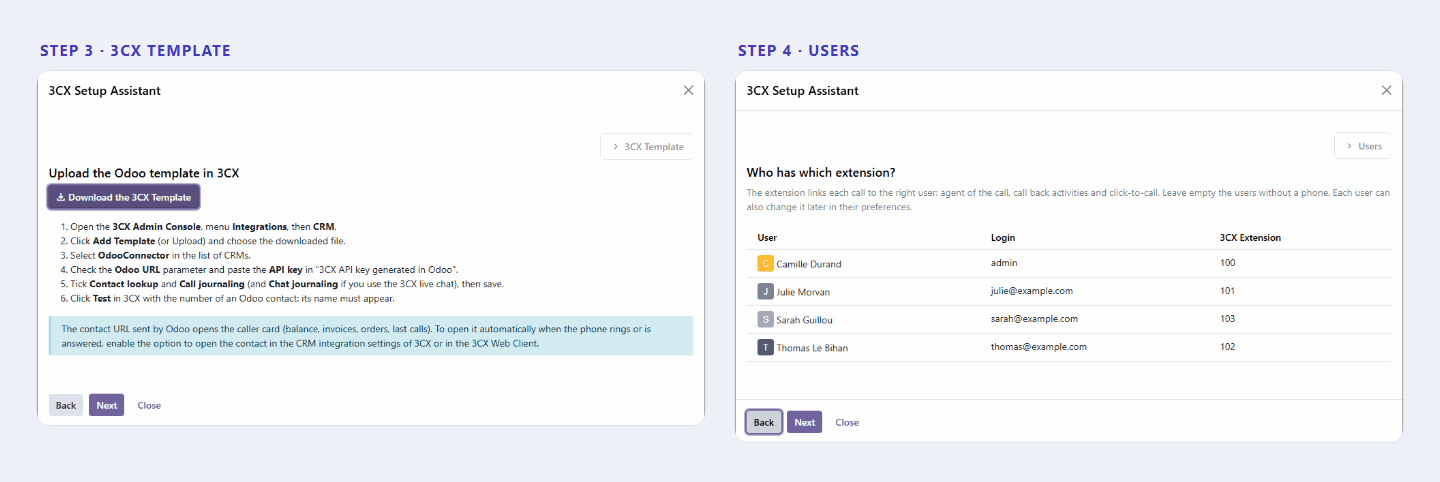1440x482 pixels.
Task: Click the 'Who has which extension?' heading
Action: click(x=821, y=173)
